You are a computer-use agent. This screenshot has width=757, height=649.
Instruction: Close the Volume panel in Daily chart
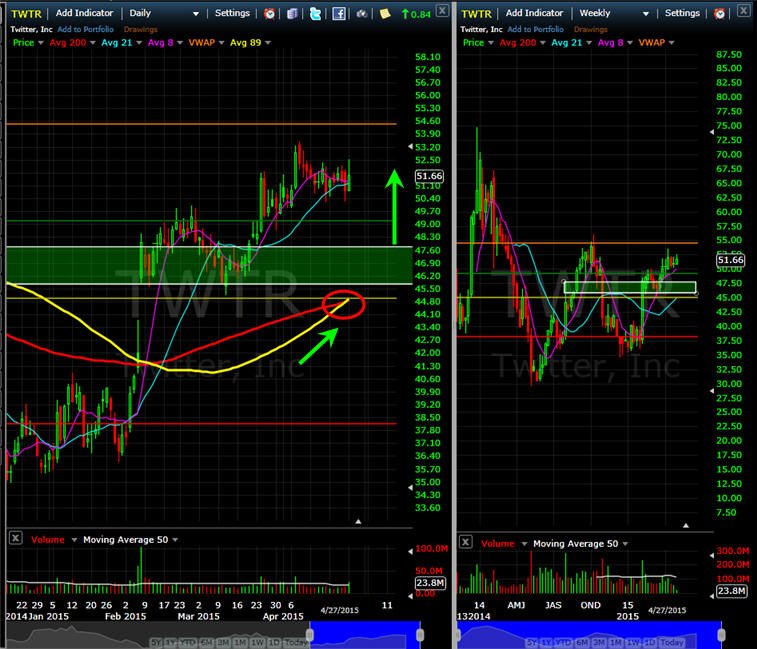coord(15,538)
